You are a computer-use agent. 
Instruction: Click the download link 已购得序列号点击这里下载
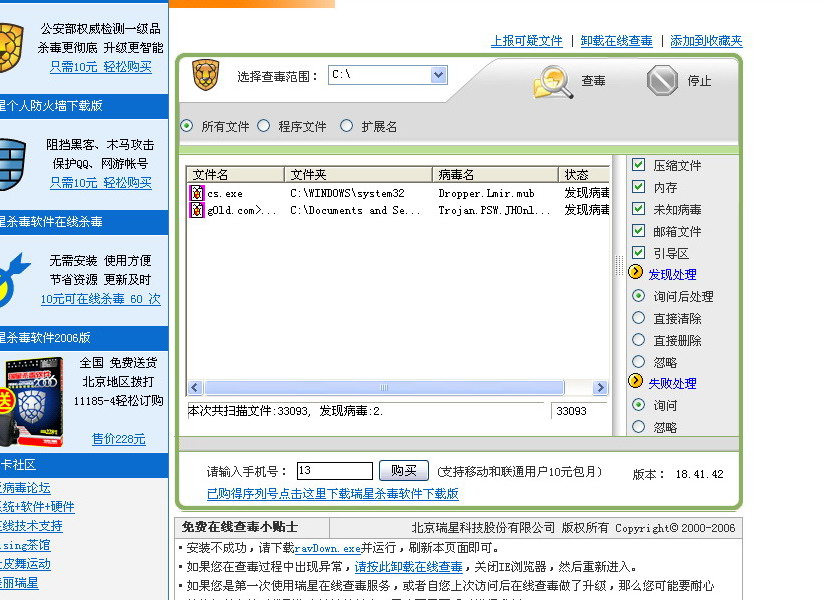332,494
